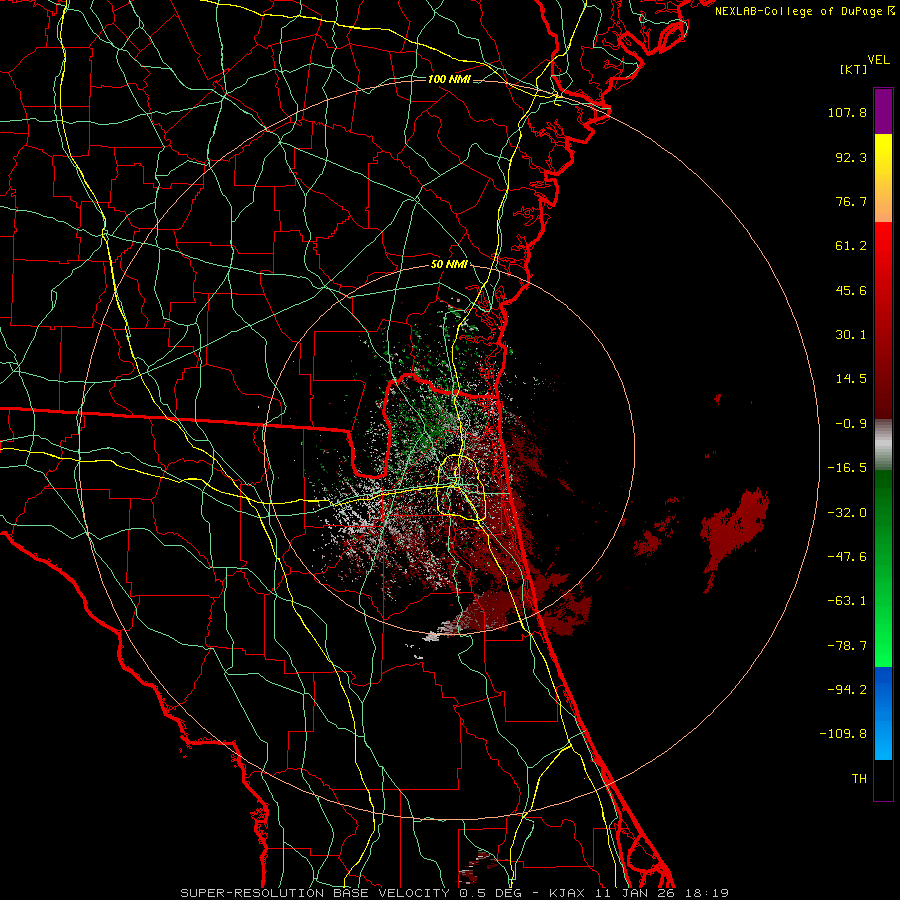Image resolution: width=900 pixels, height=900 pixels.
Task: Click the -63.1 legend value
Action: pyautogui.click(x=847, y=601)
